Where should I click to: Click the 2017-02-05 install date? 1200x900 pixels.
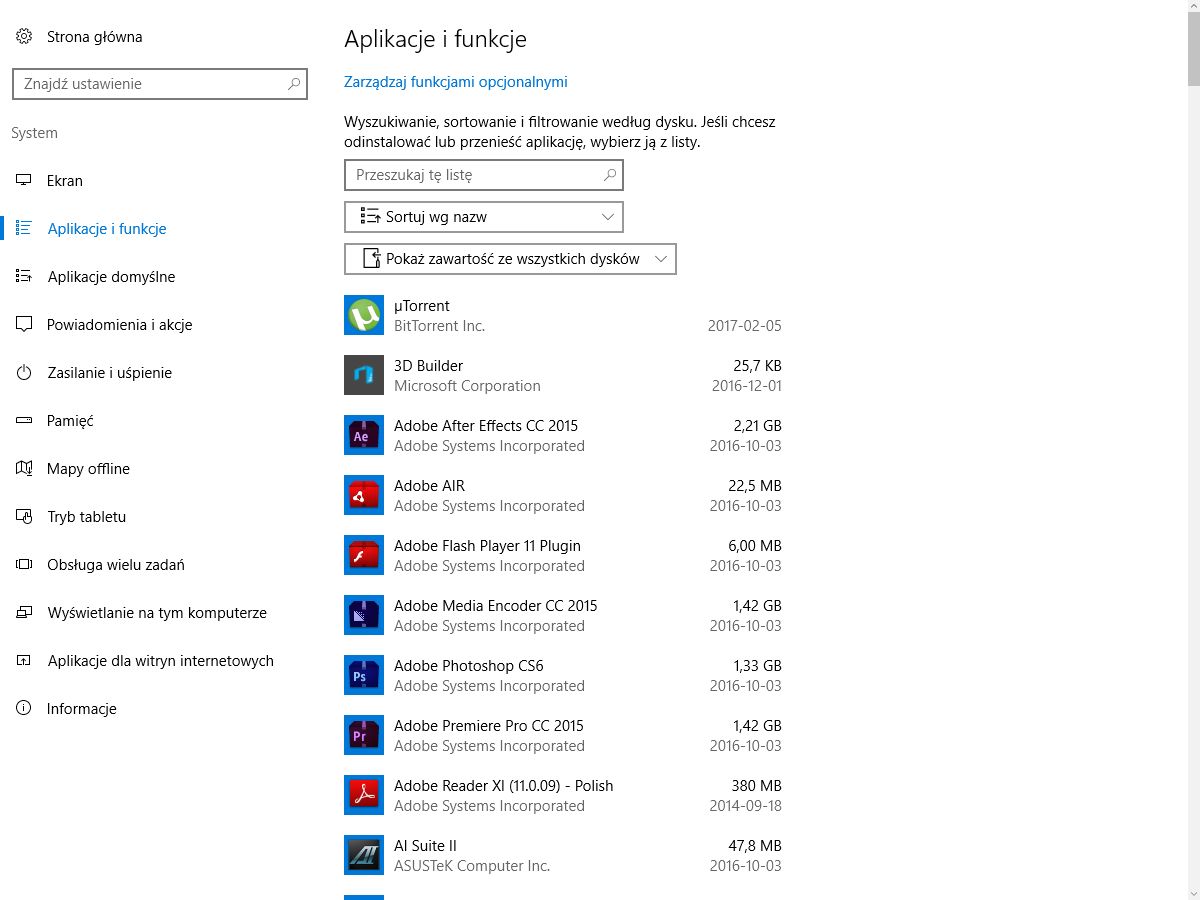point(744,326)
